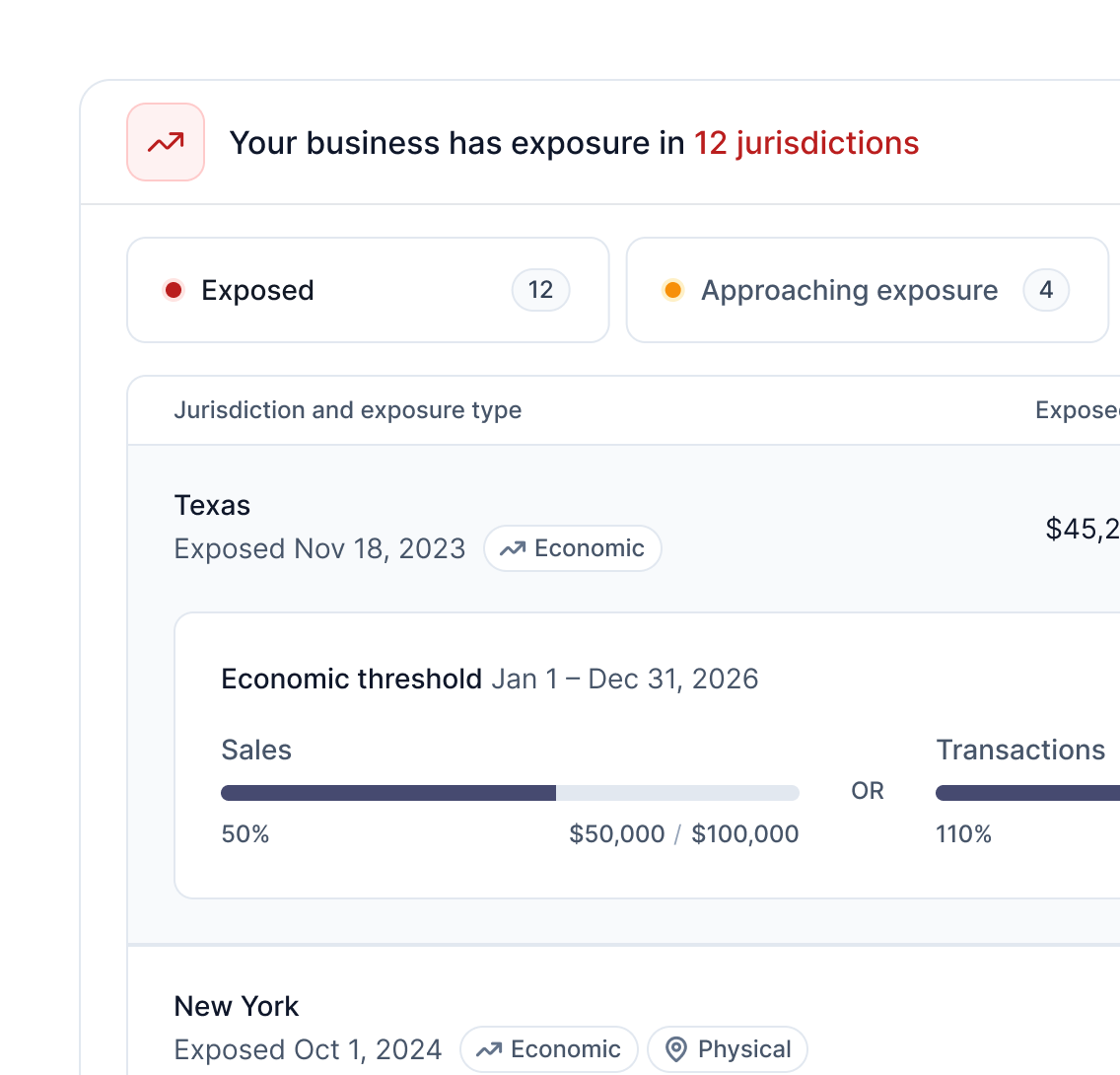The image size is (1120, 1075).
Task: Click the New York Economic tag
Action: pos(548,1049)
